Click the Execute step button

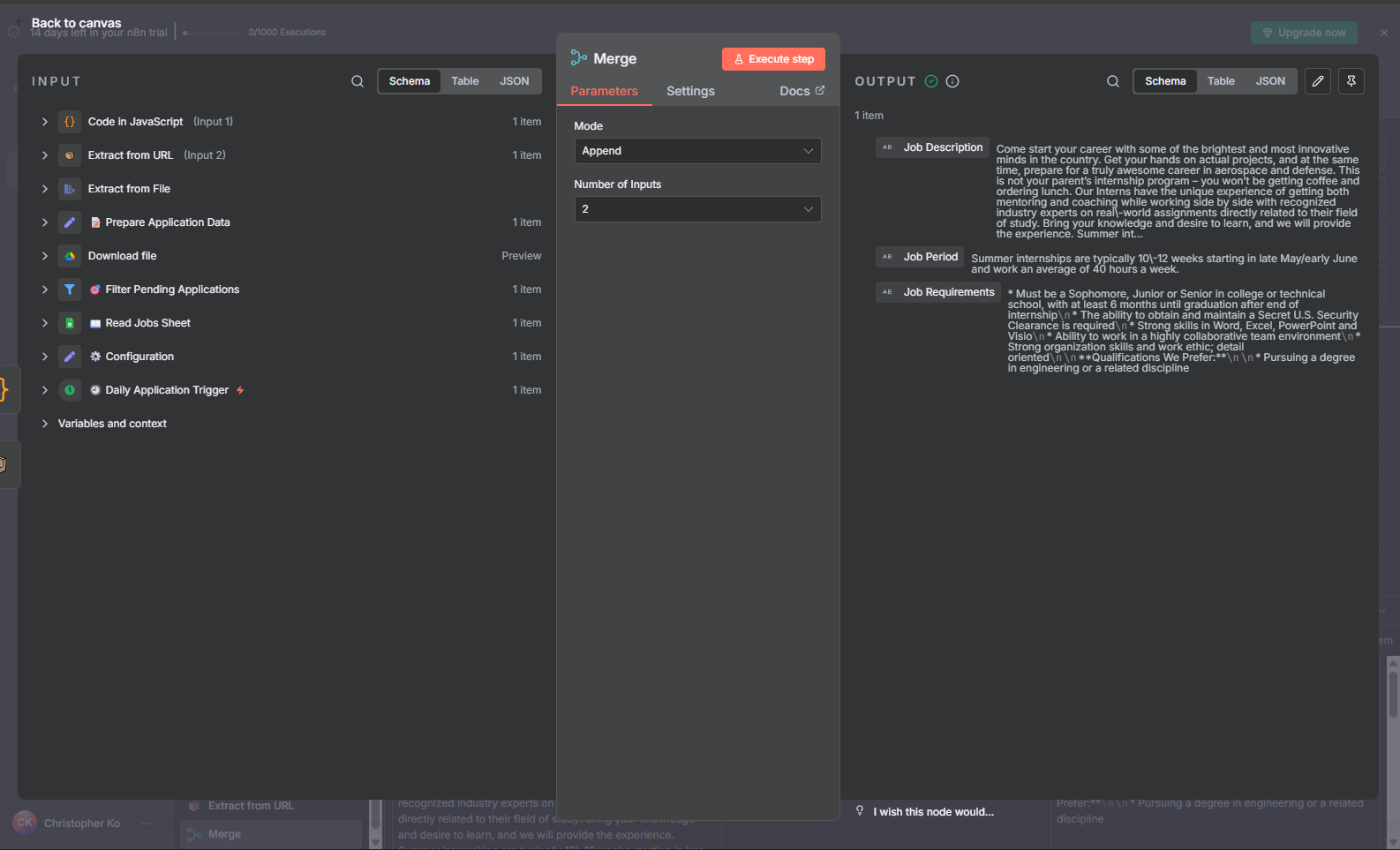773,59
